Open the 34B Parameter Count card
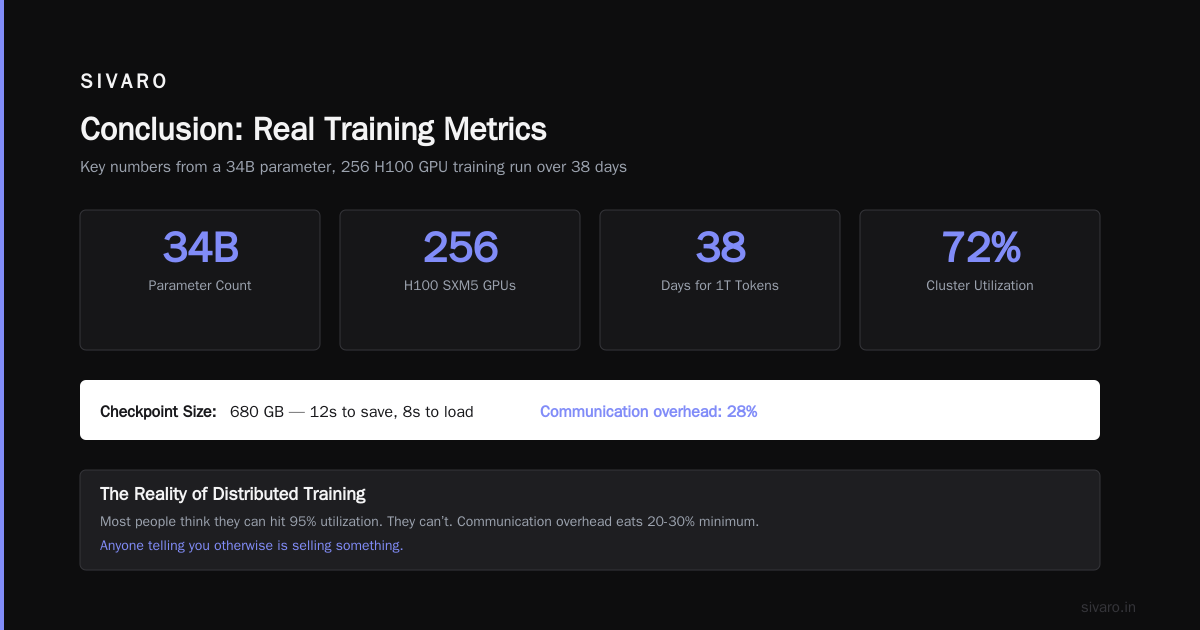Screen dimensions: 1200x630 click(x=200, y=280)
